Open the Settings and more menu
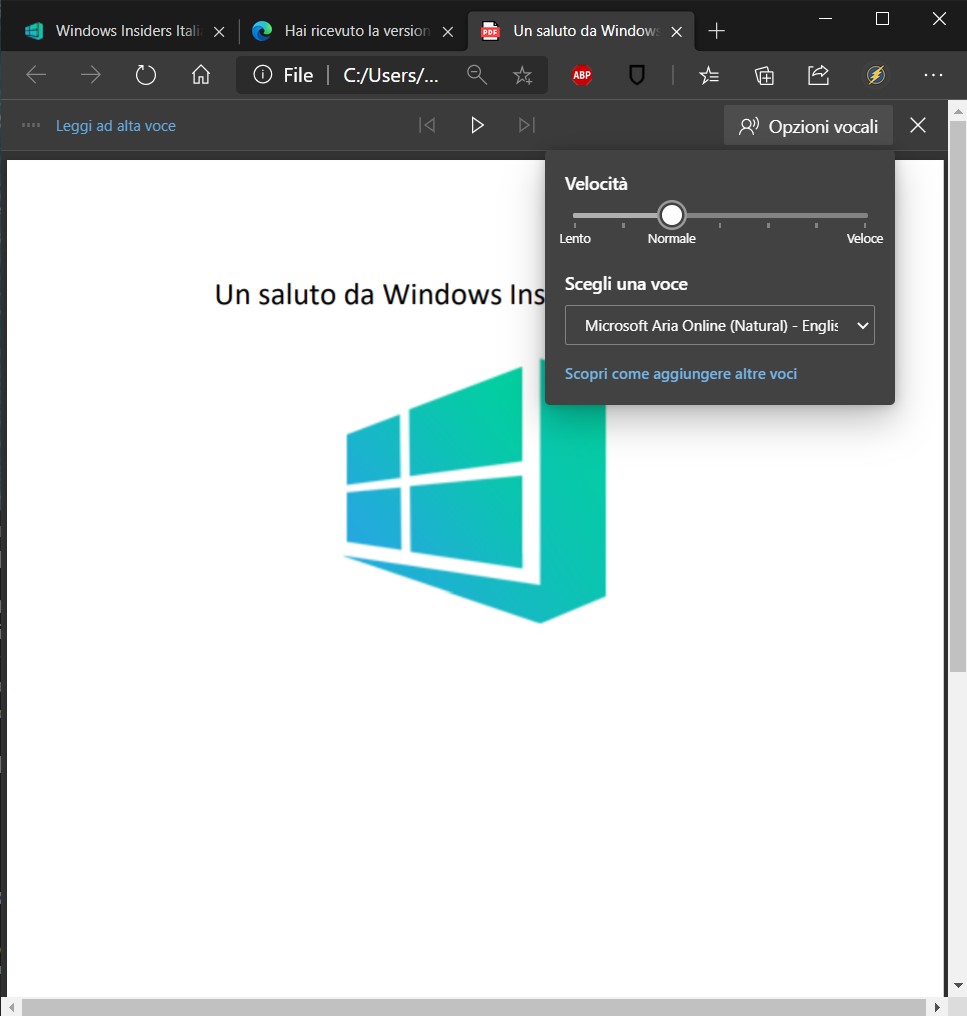The image size is (967, 1016). (933, 75)
